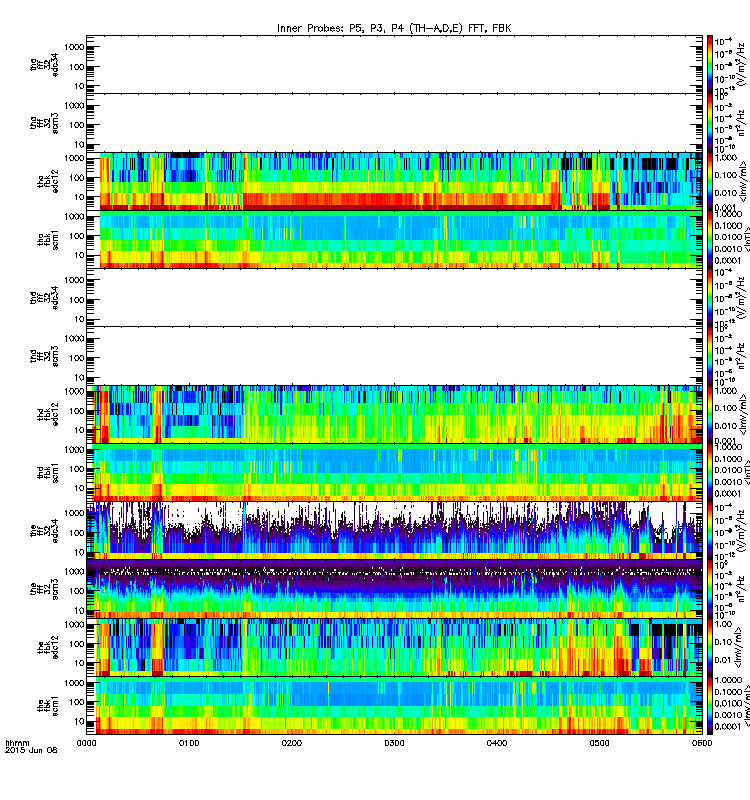
Task: Select the 0400 time tick label
Action: click(497, 743)
